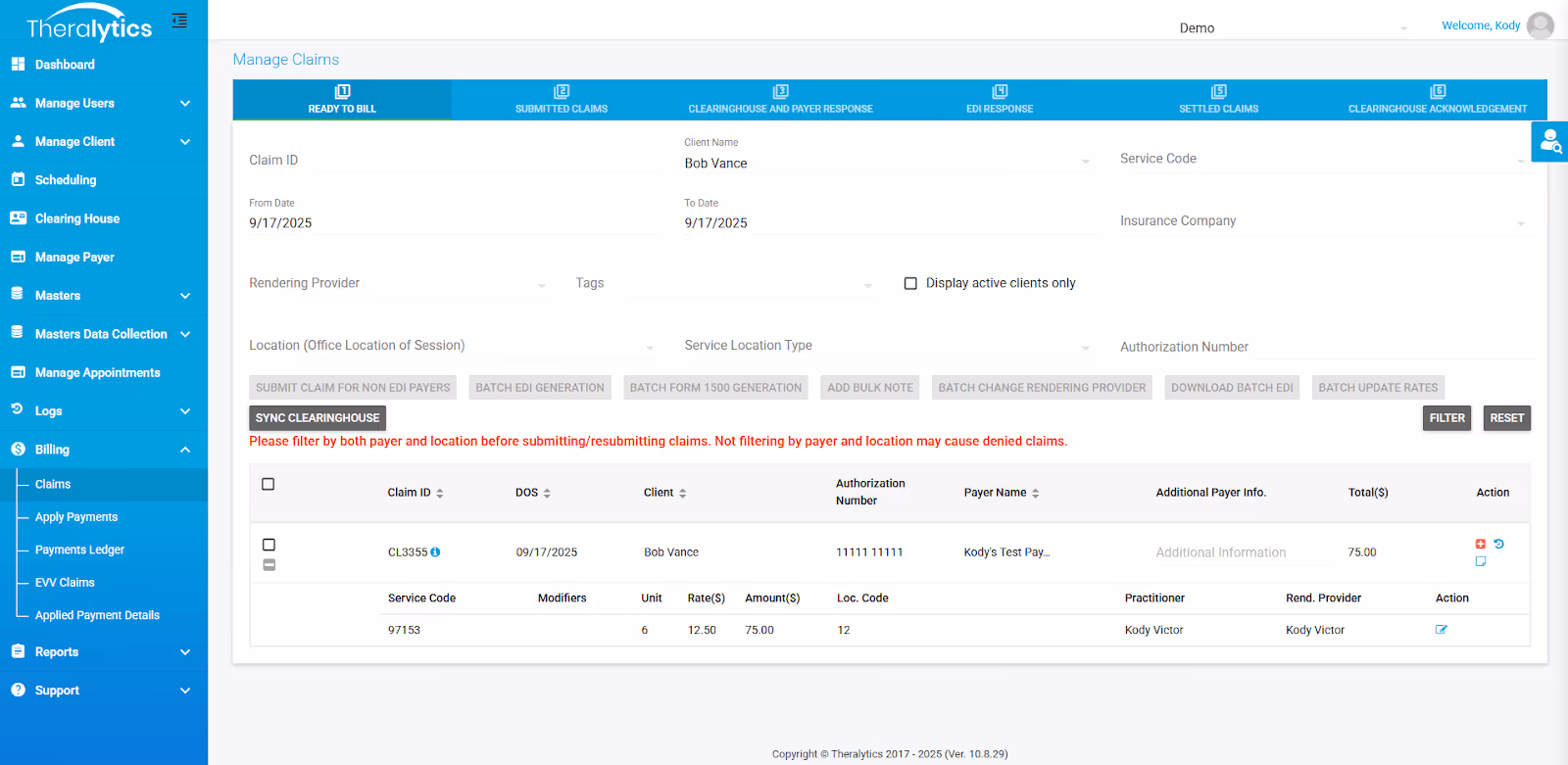Click the Sync Clearinghouse button
Viewport: 1568px width, 765px height.
pos(318,418)
